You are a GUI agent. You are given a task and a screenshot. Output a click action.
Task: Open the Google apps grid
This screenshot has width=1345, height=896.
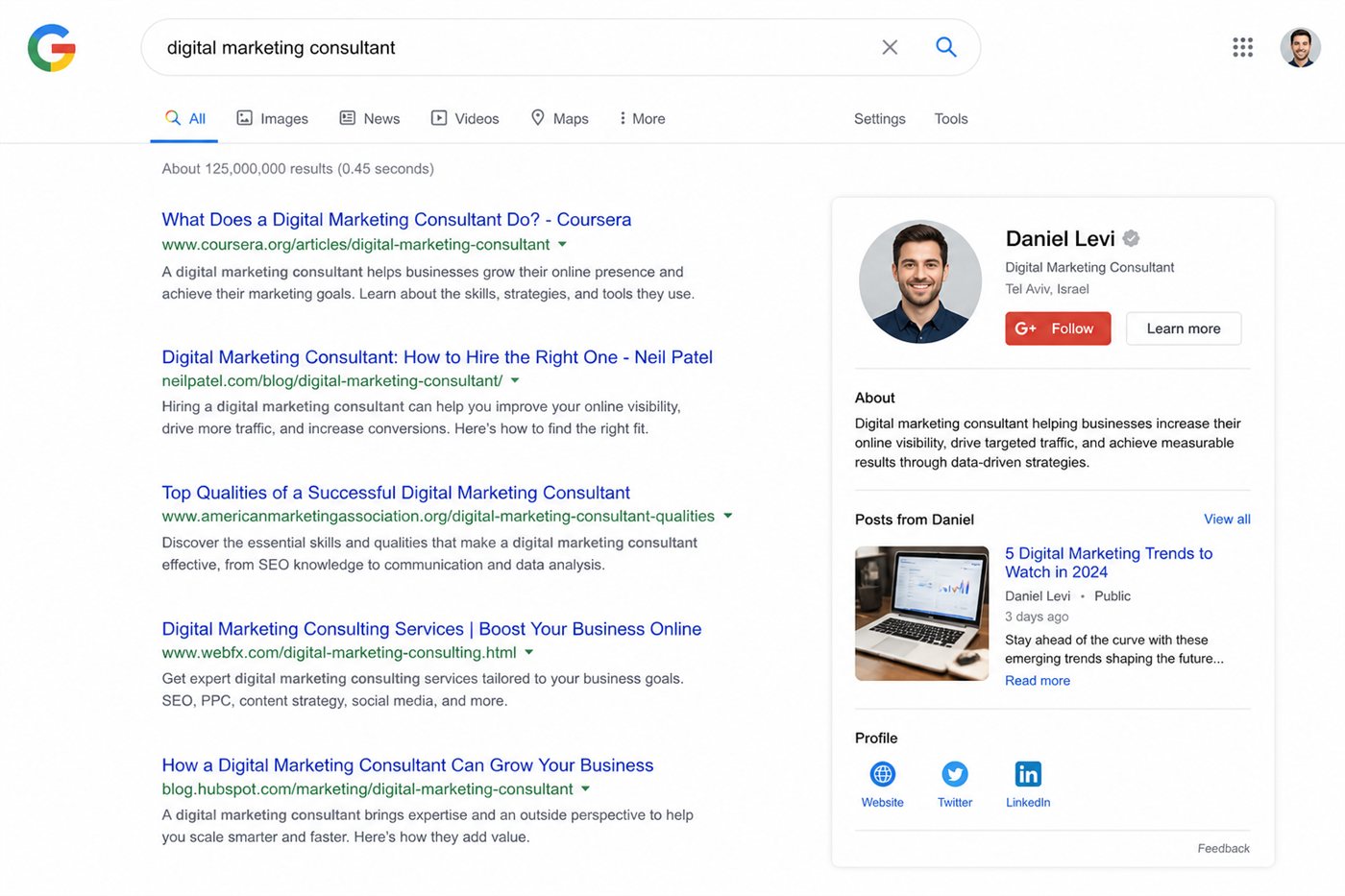1242,47
